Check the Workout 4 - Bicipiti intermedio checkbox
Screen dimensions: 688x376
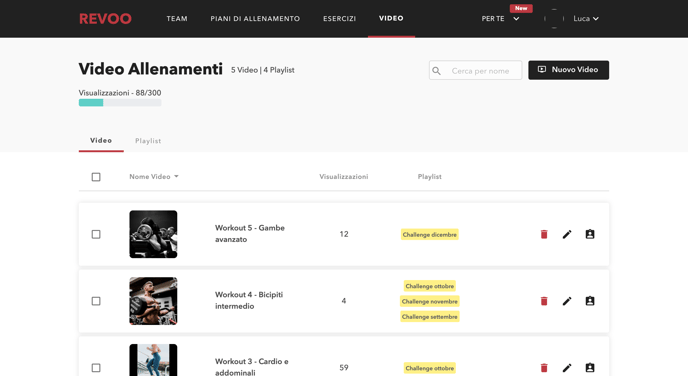pos(96,301)
